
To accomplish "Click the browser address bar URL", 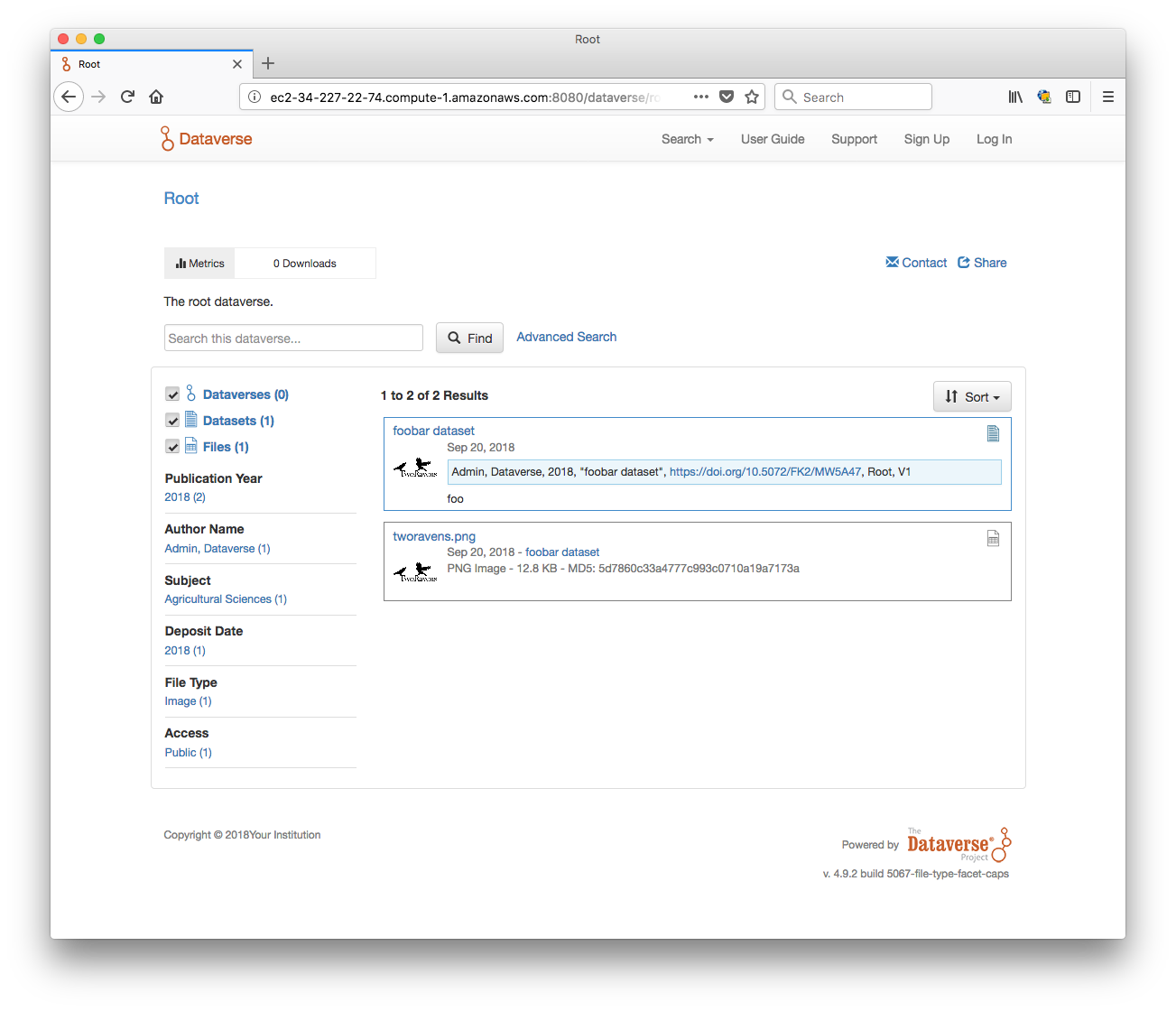I will tap(465, 97).
